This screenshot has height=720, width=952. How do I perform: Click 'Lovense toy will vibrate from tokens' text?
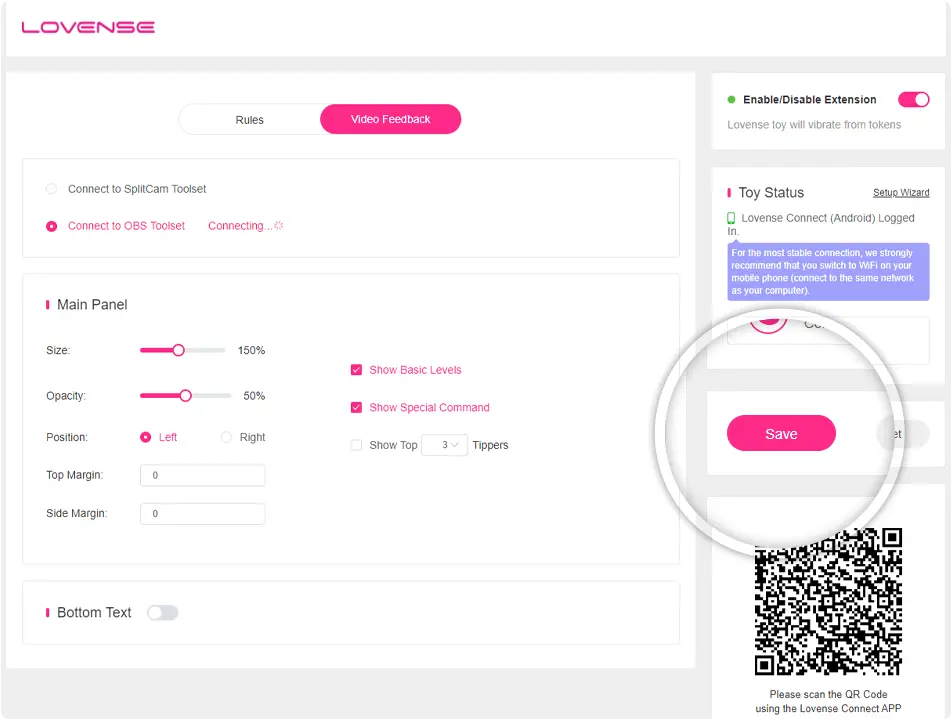tap(814, 124)
